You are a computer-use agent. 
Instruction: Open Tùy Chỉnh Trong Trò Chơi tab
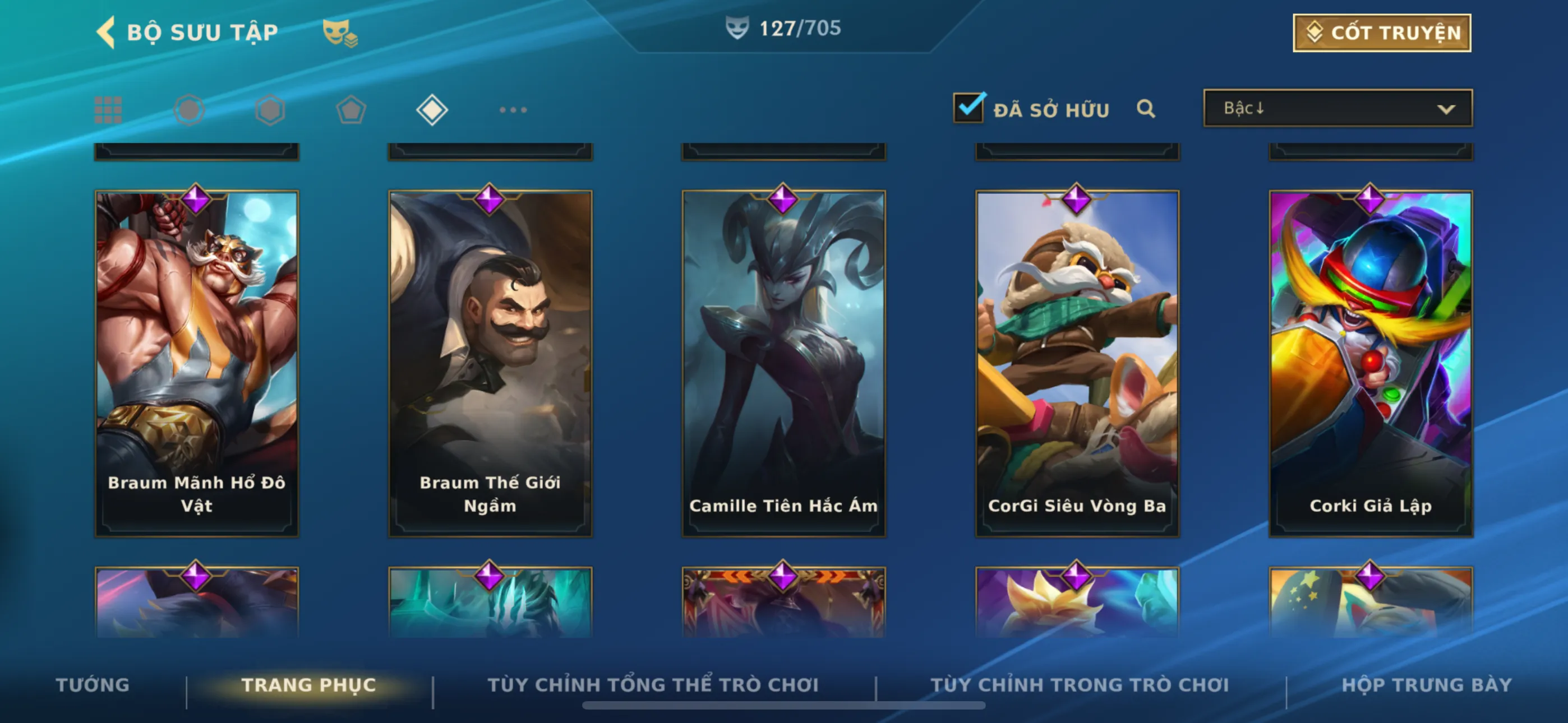pos(1080,685)
